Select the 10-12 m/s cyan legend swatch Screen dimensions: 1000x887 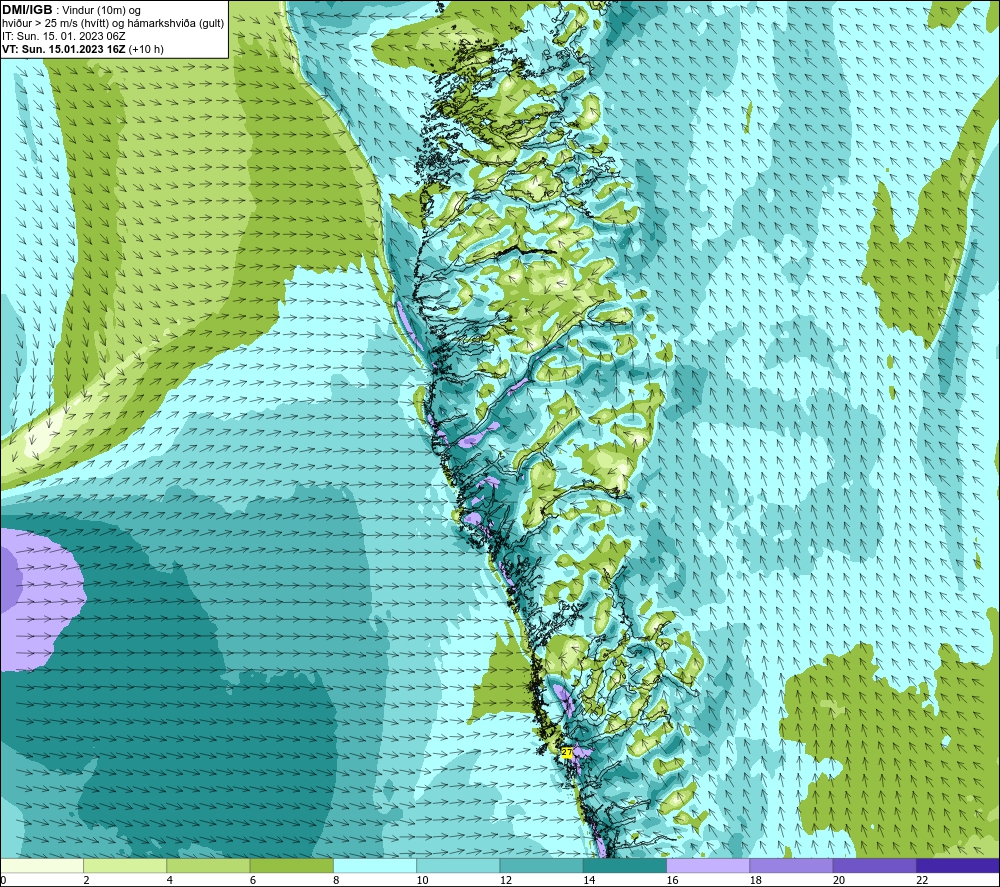coord(458,866)
